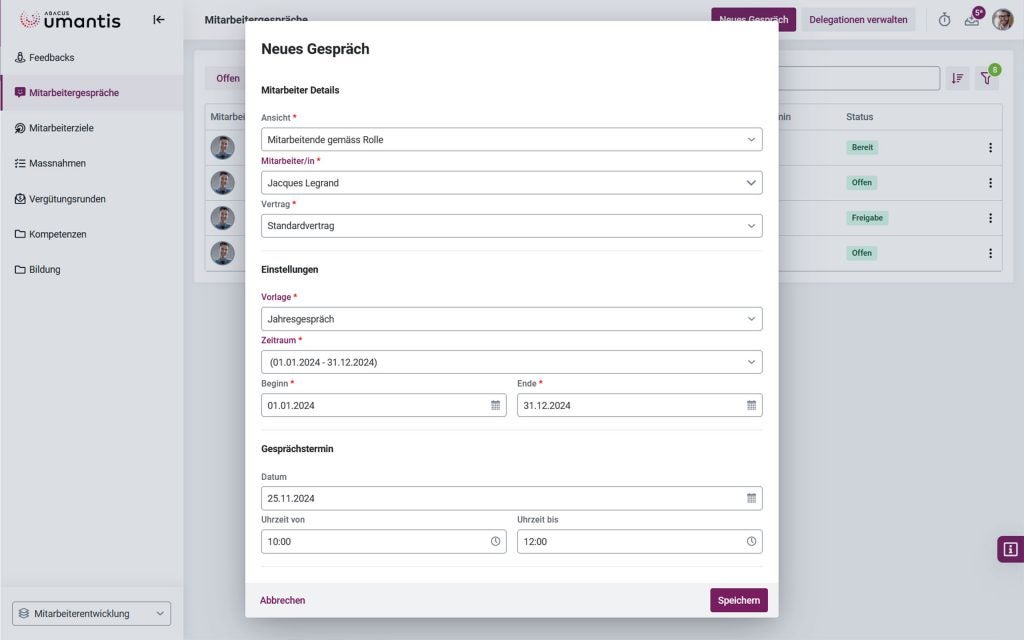This screenshot has width=1024, height=640.
Task: Click the Uhrzeit bis time field
Action: point(630,541)
